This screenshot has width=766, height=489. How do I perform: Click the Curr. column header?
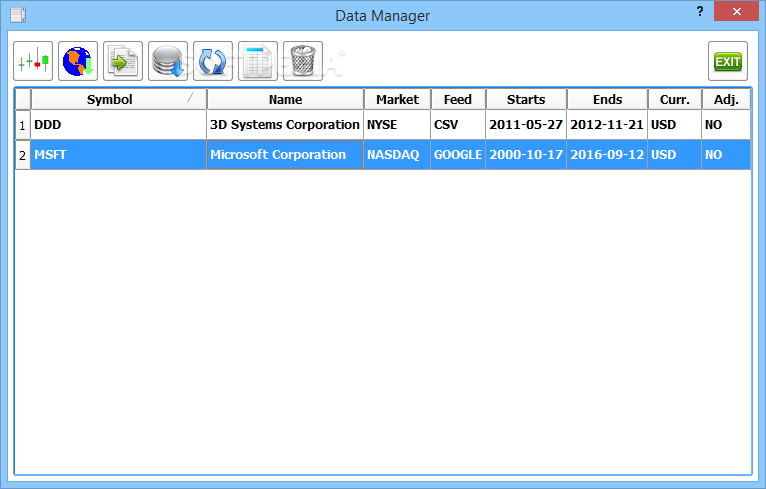pyautogui.click(x=675, y=99)
